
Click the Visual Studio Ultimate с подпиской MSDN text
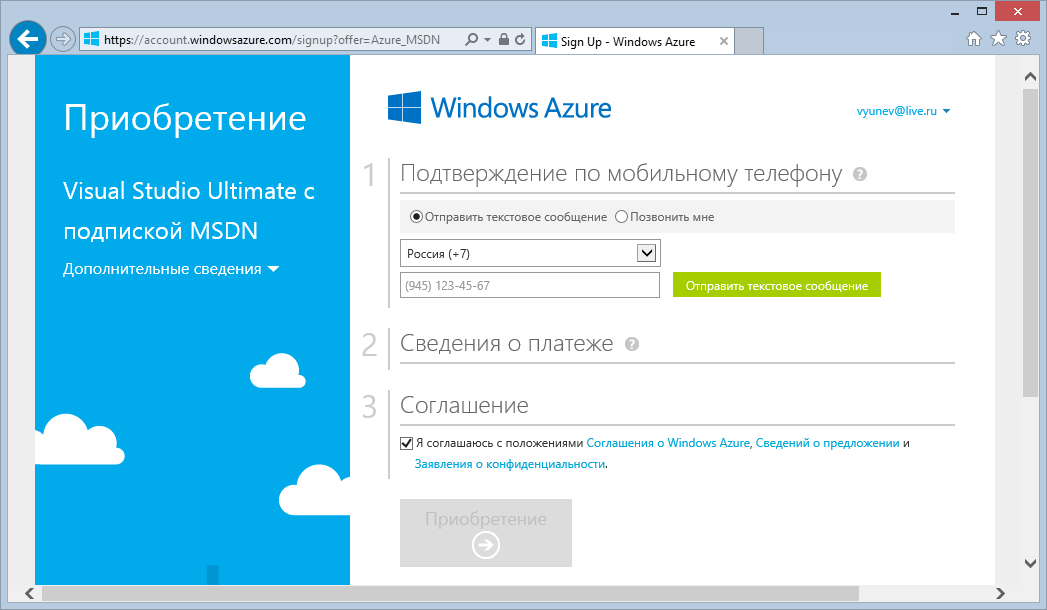(189, 210)
